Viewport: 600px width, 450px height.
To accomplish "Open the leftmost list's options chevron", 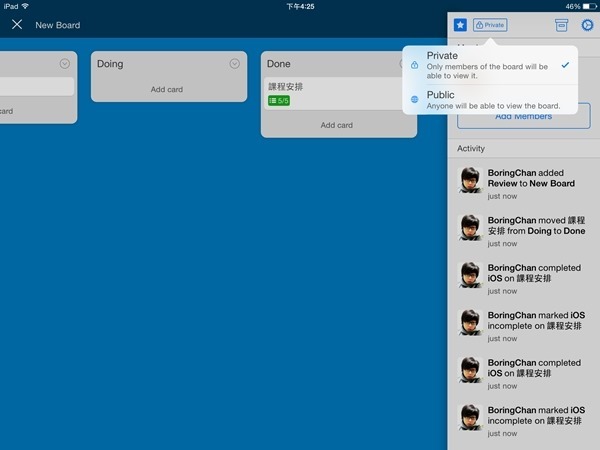I will 65,64.
